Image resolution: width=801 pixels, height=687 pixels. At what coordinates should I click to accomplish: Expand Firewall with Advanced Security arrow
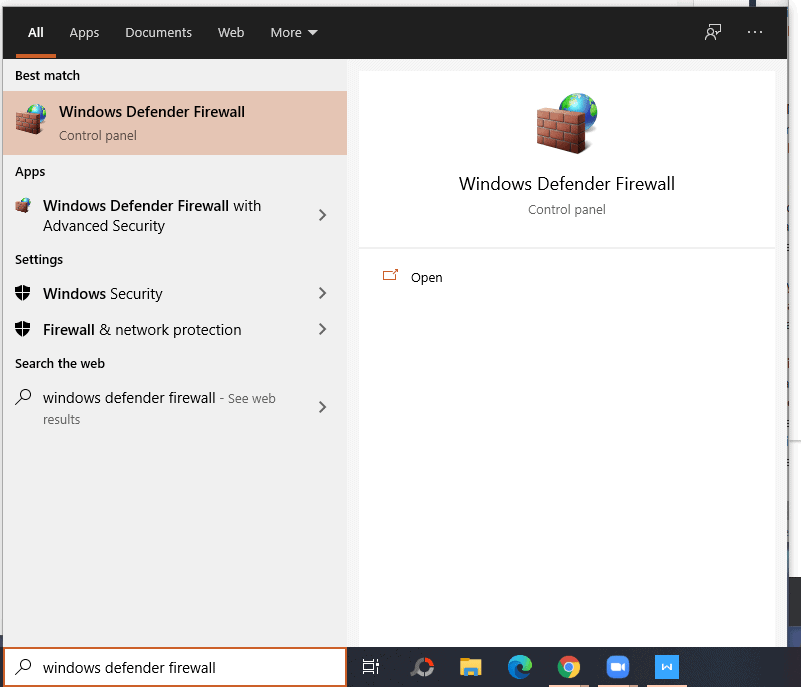point(322,215)
